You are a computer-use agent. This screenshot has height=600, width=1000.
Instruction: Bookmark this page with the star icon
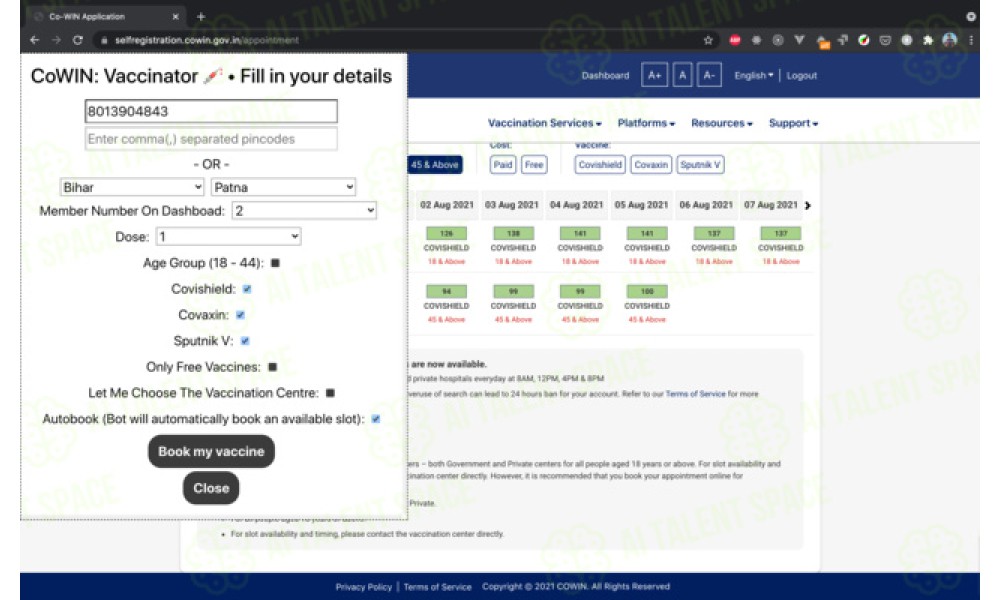(708, 40)
